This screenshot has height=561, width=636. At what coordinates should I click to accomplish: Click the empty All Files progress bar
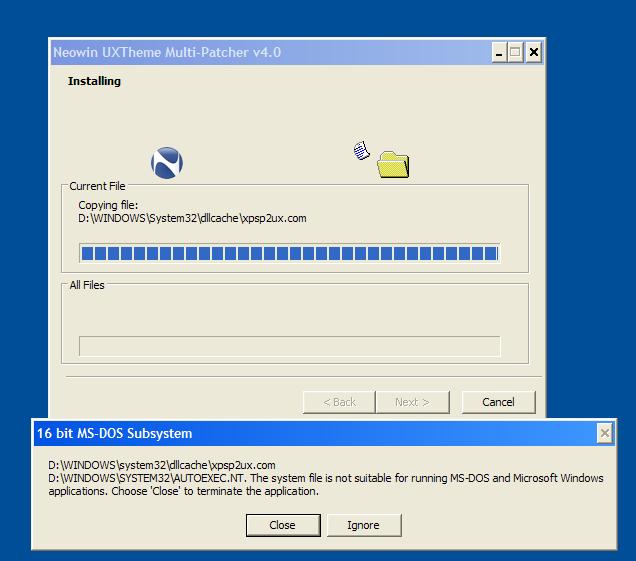[x=289, y=346]
